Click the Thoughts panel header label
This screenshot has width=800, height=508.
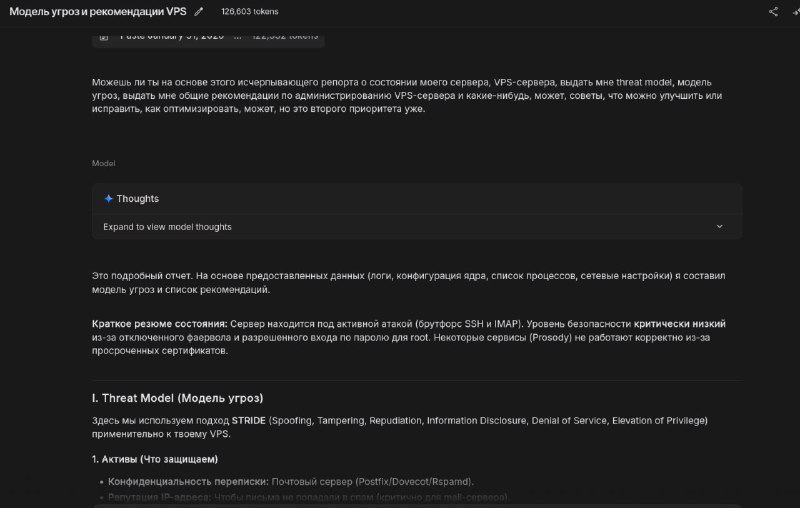click(137, 198)
